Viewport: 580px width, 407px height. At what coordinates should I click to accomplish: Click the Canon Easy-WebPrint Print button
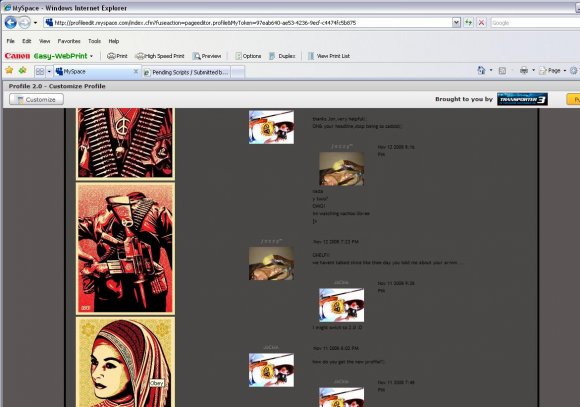tap(117, 56)
